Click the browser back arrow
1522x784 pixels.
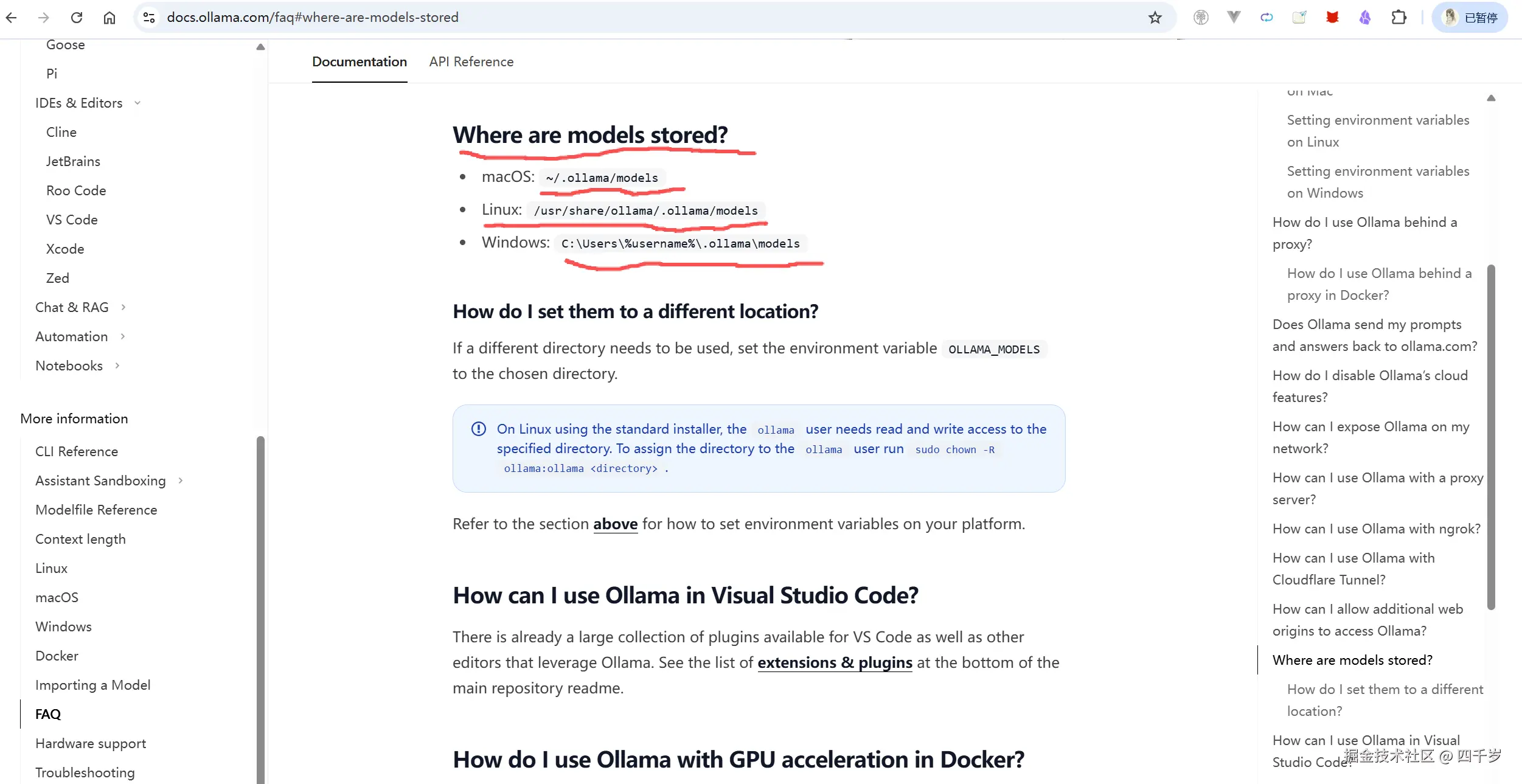tap(11, 18)
